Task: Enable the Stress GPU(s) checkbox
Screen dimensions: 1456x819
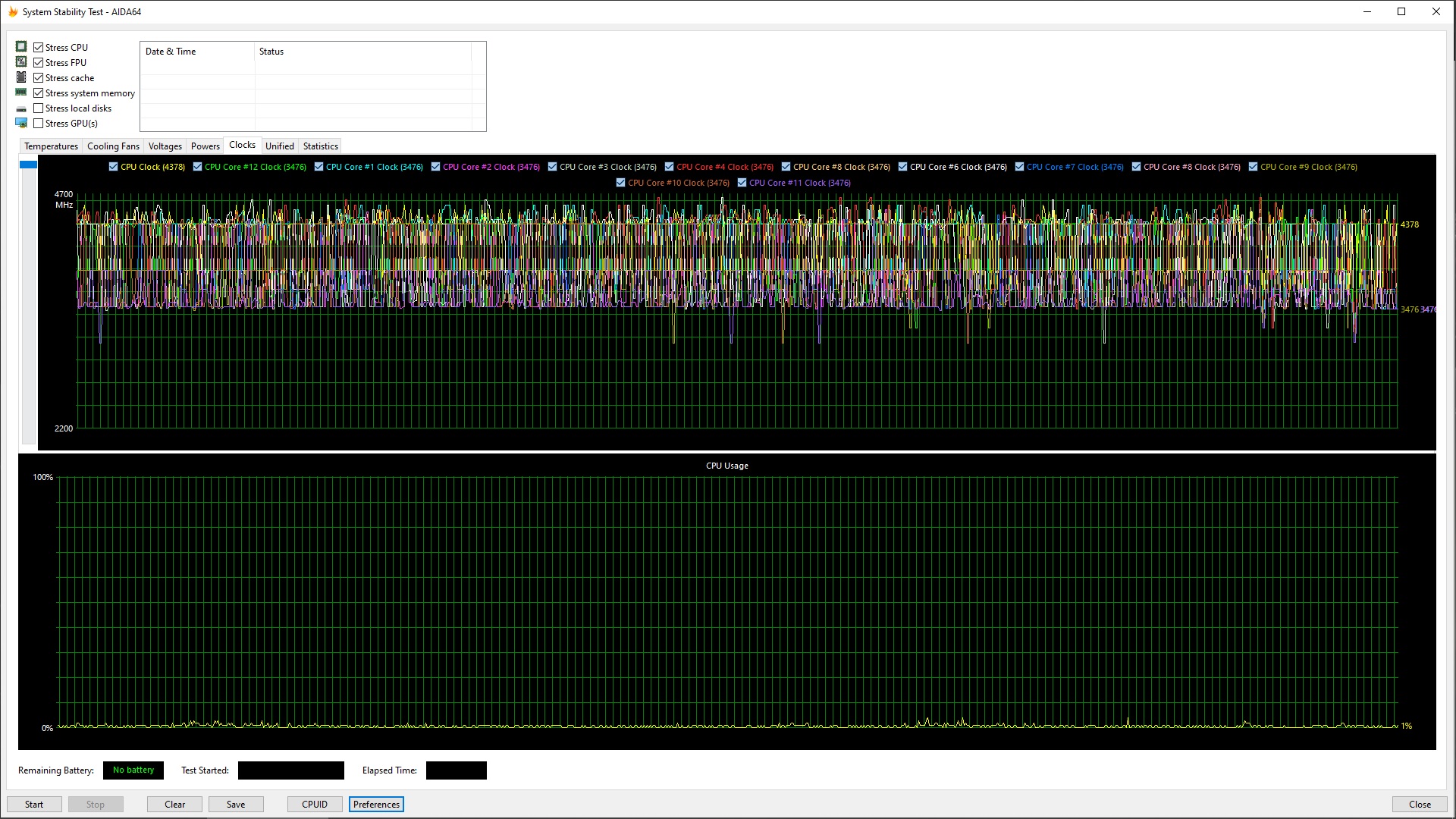Action: click(38, 123)
